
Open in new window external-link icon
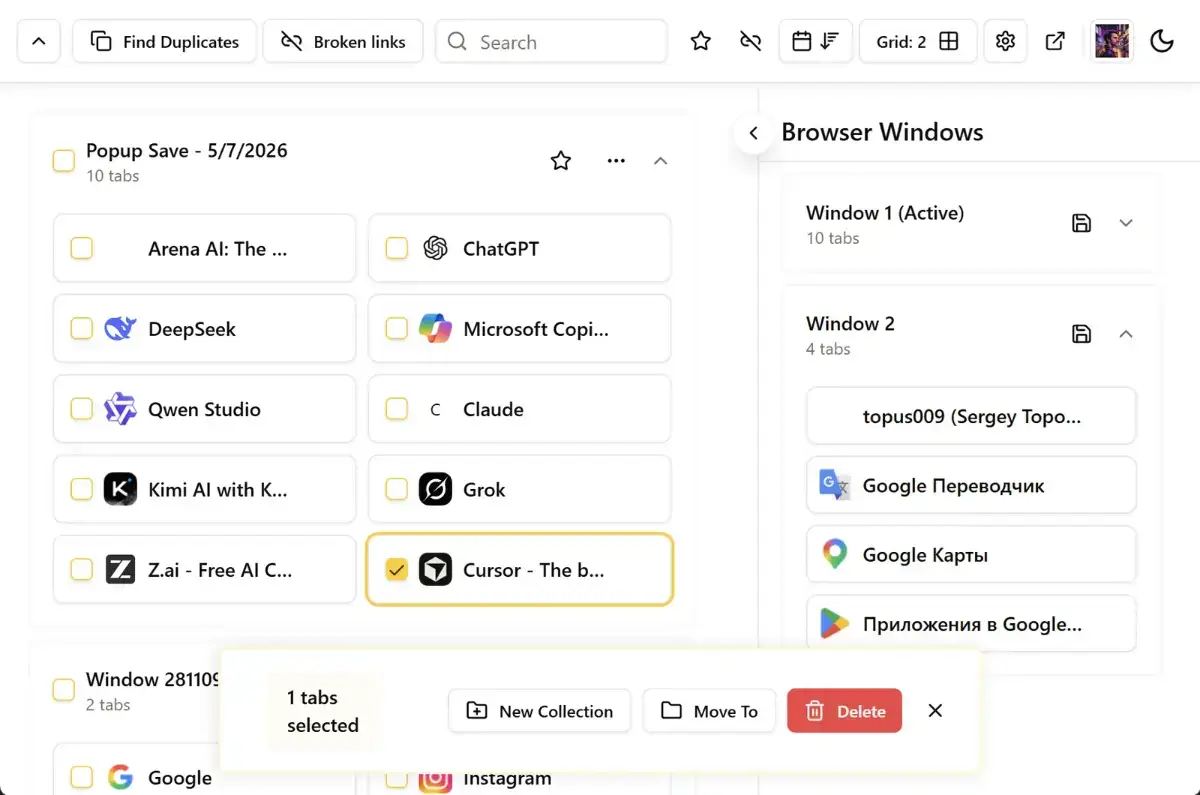tap(1055, 42)
